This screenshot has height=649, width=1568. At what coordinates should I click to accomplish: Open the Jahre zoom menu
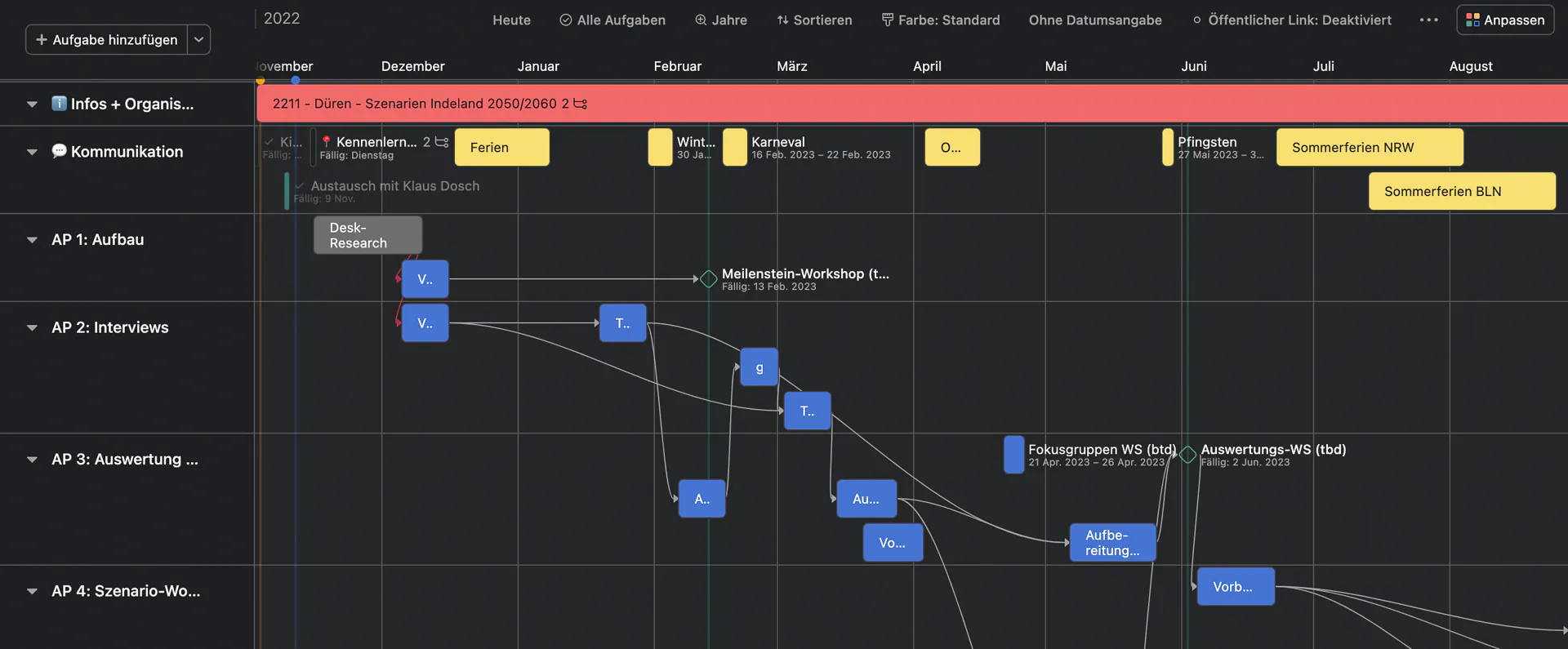[721, 20]
